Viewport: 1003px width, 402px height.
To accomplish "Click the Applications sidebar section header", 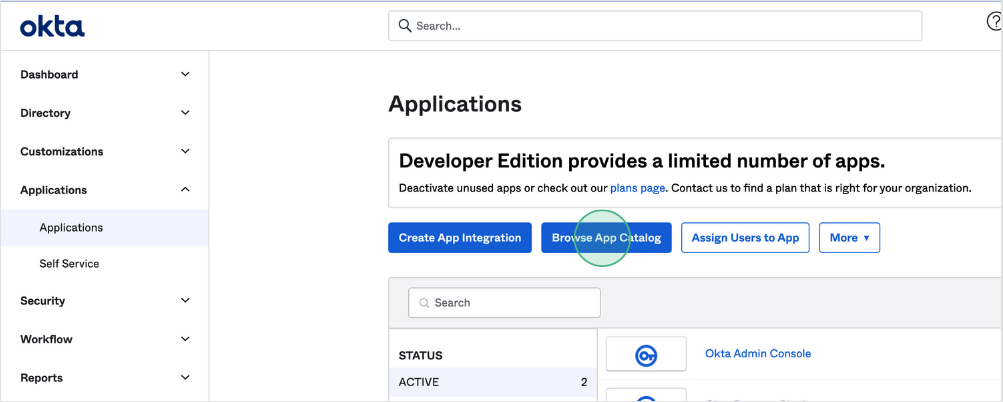I will point(54,190).
